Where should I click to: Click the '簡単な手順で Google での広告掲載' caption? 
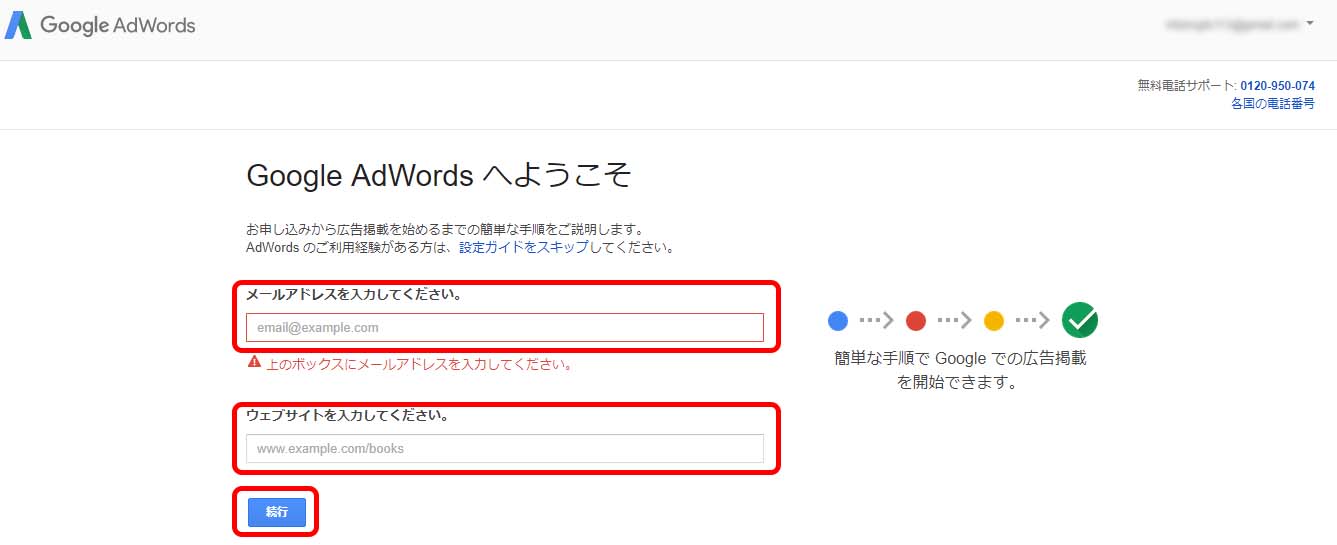(960, 358)
